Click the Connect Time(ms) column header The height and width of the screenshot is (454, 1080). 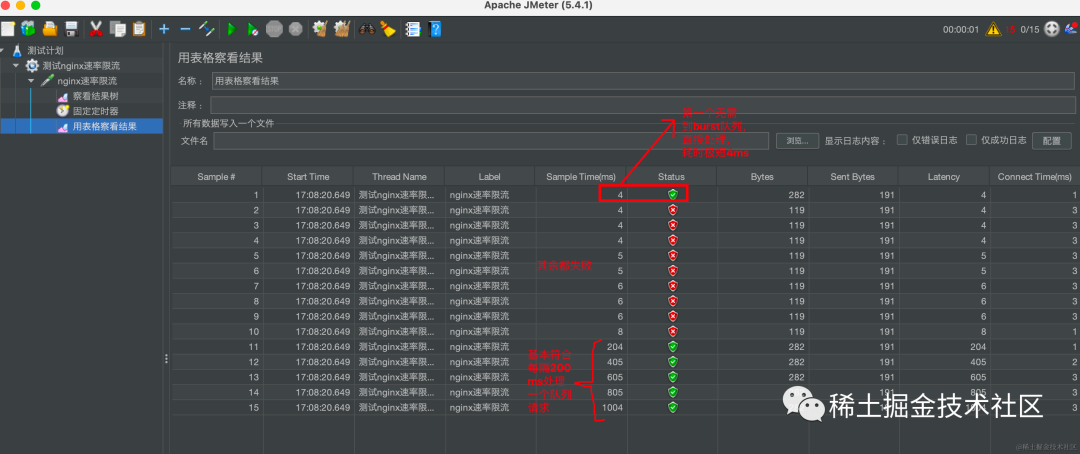point(1035,176)
